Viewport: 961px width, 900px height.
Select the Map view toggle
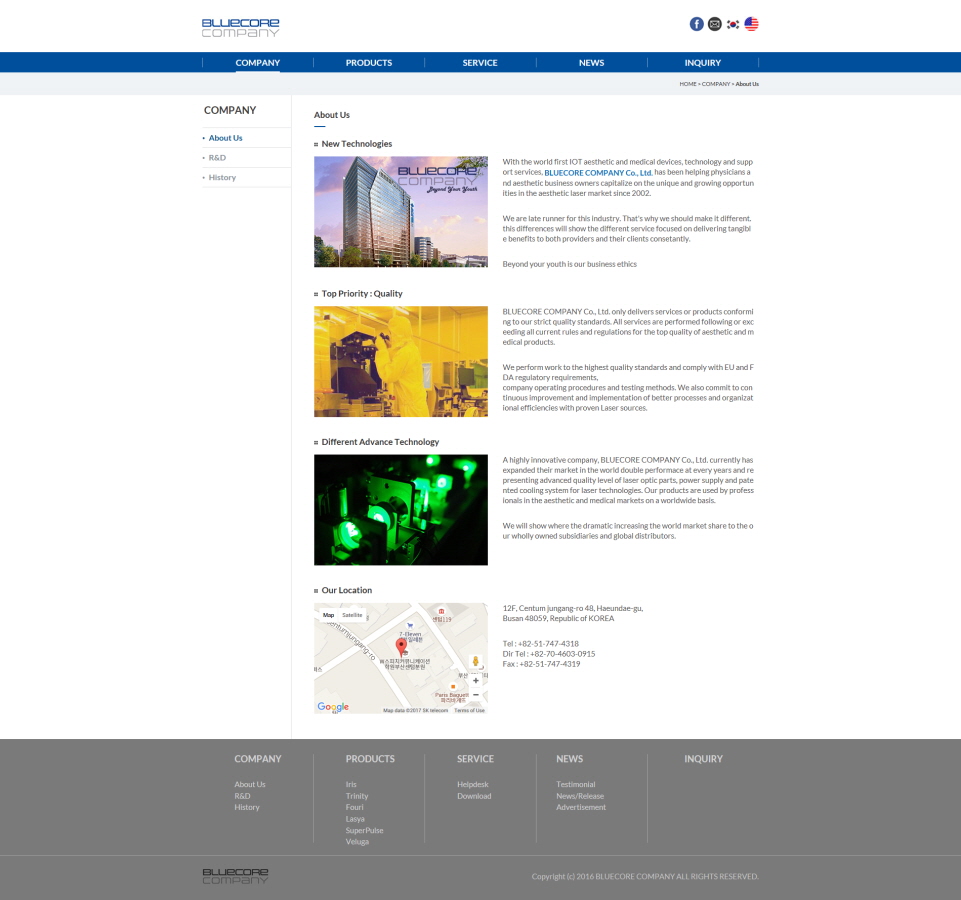329,615
